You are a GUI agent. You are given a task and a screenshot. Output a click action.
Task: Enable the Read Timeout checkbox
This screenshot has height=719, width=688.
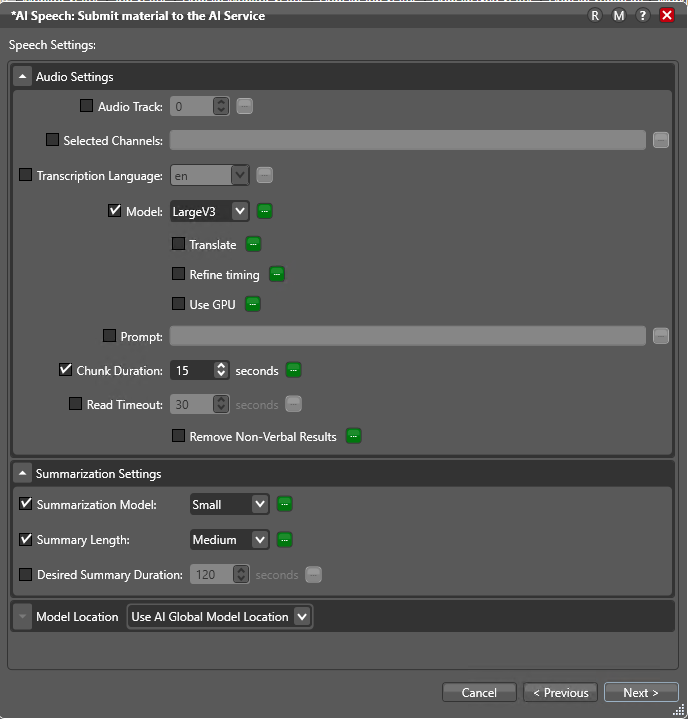click(75, 404)
